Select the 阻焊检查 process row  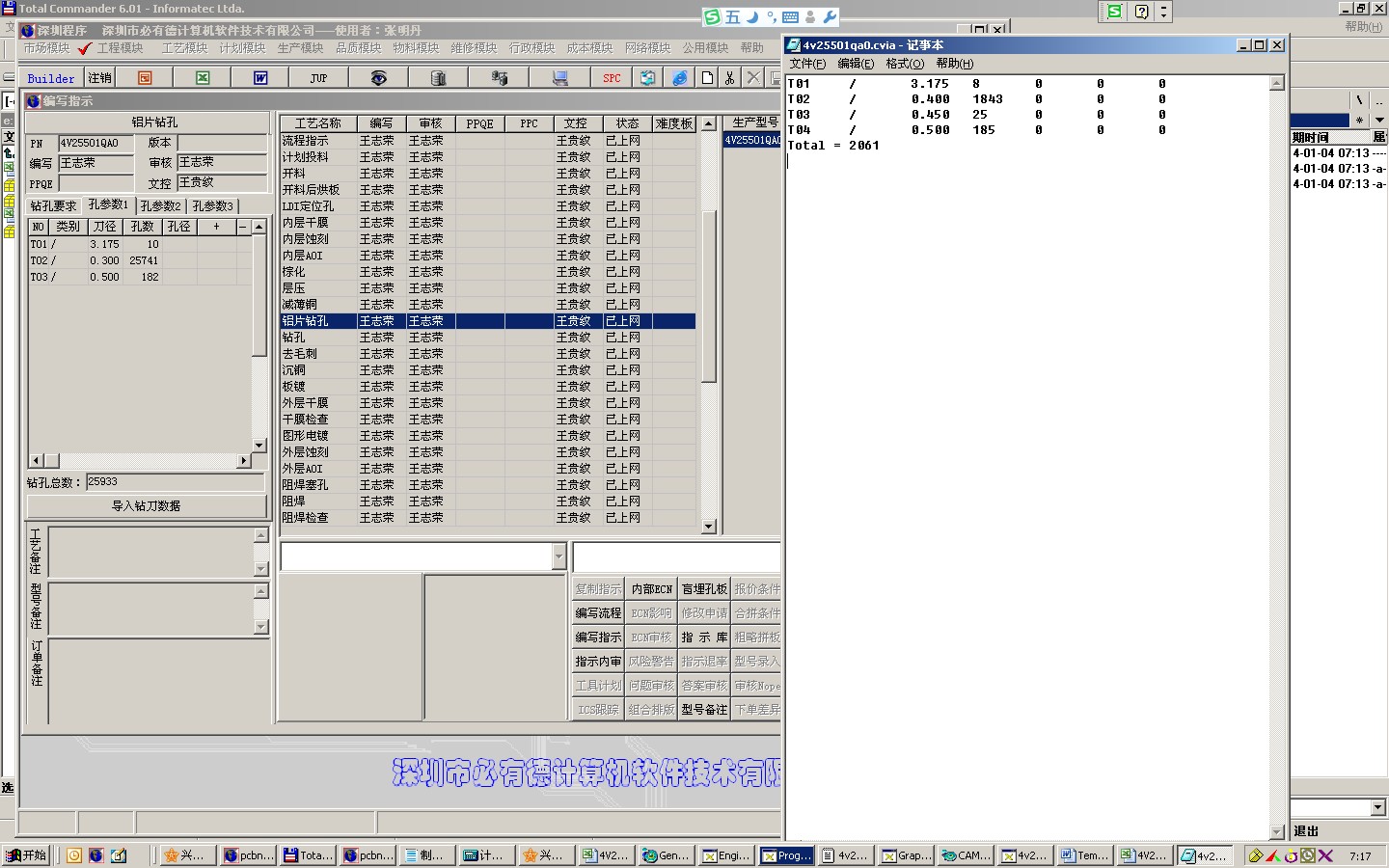point(488,518)
